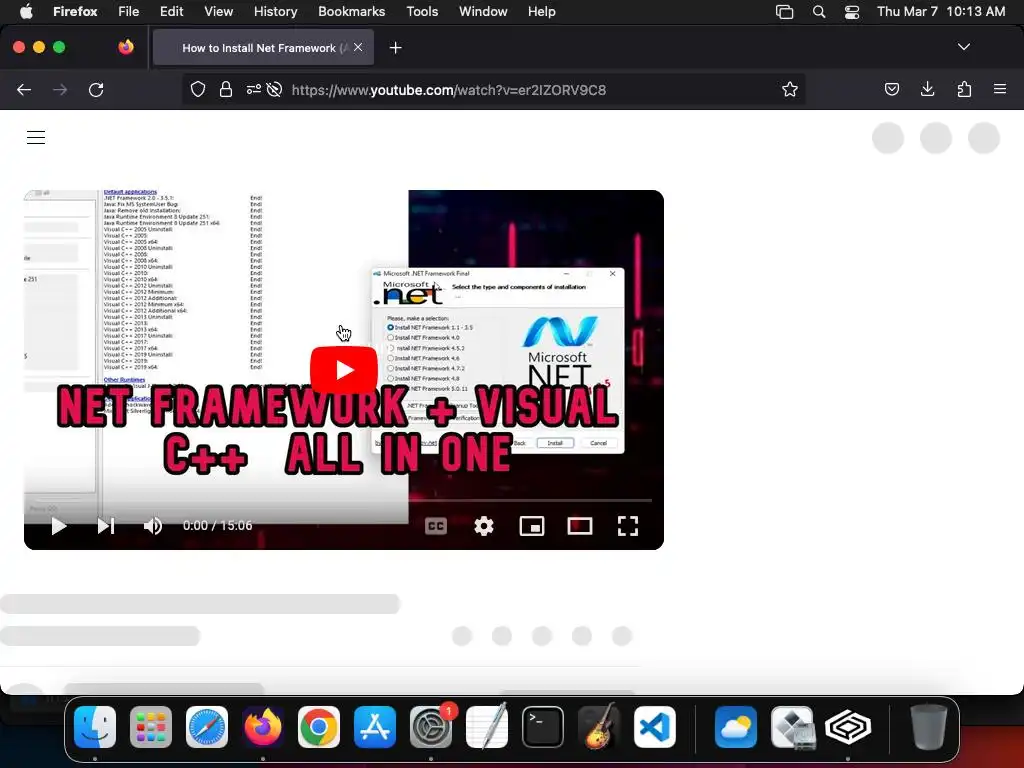The height and width of the screenshot is (768, 1024).
Task: Click the play icon in player controls
Action: point(59,526)
